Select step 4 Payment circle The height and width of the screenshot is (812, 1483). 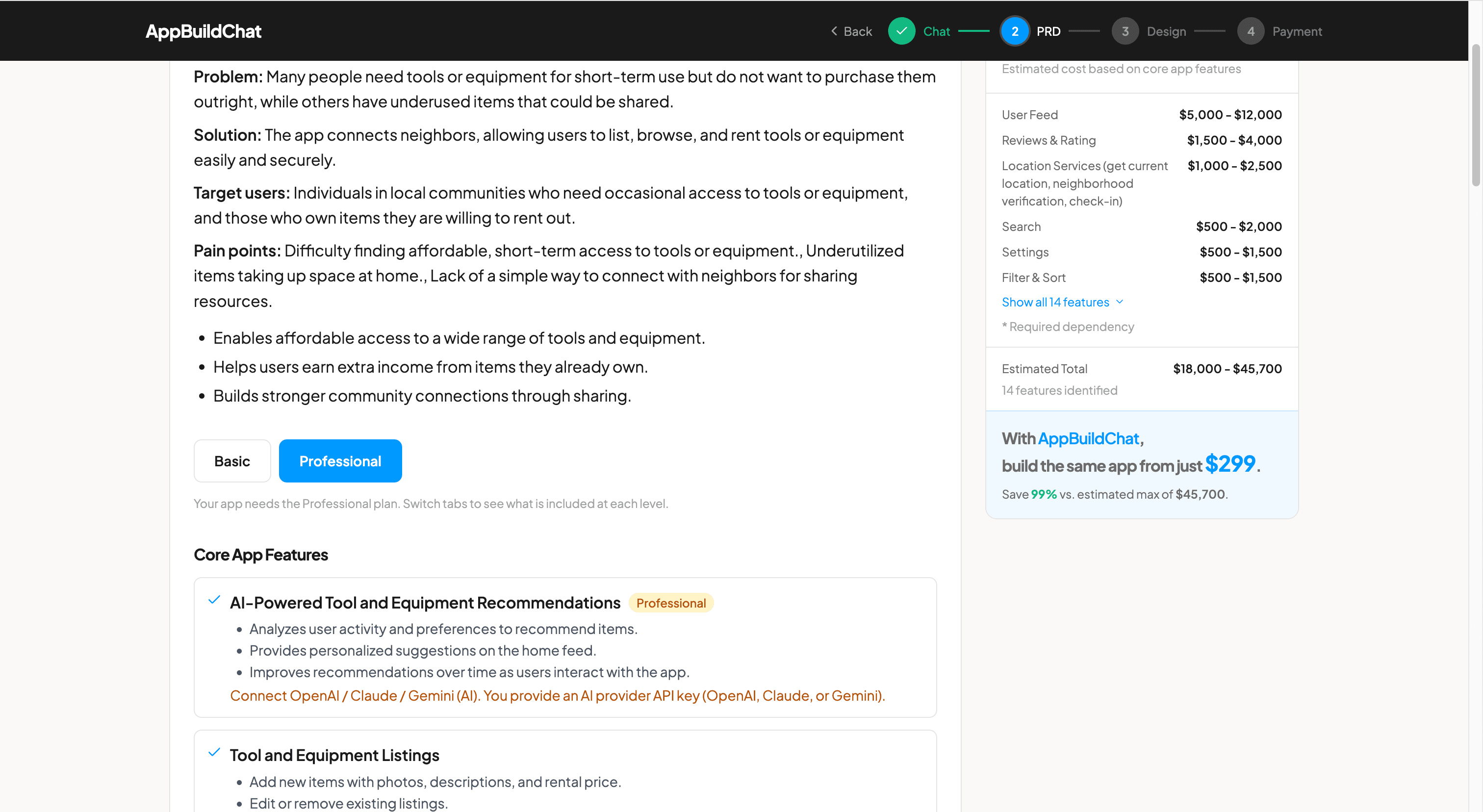(x=1251, y=31)
